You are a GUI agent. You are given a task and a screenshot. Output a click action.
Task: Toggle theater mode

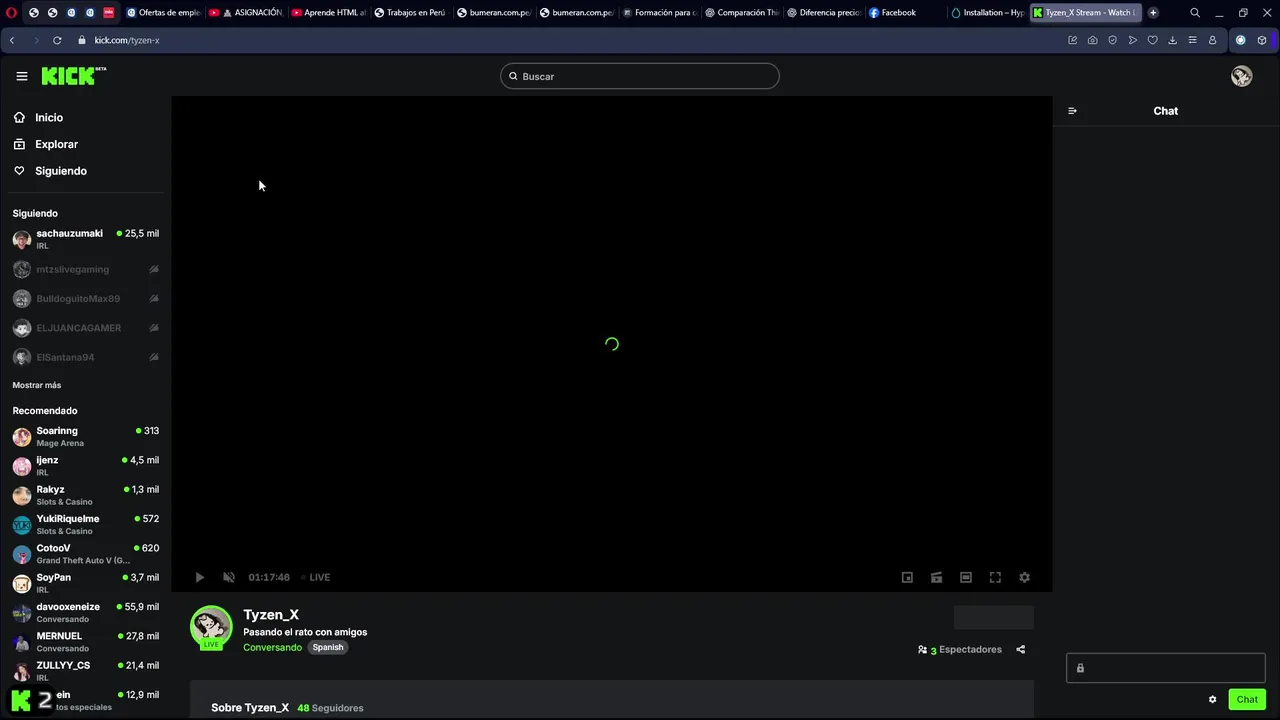point(965,577)
